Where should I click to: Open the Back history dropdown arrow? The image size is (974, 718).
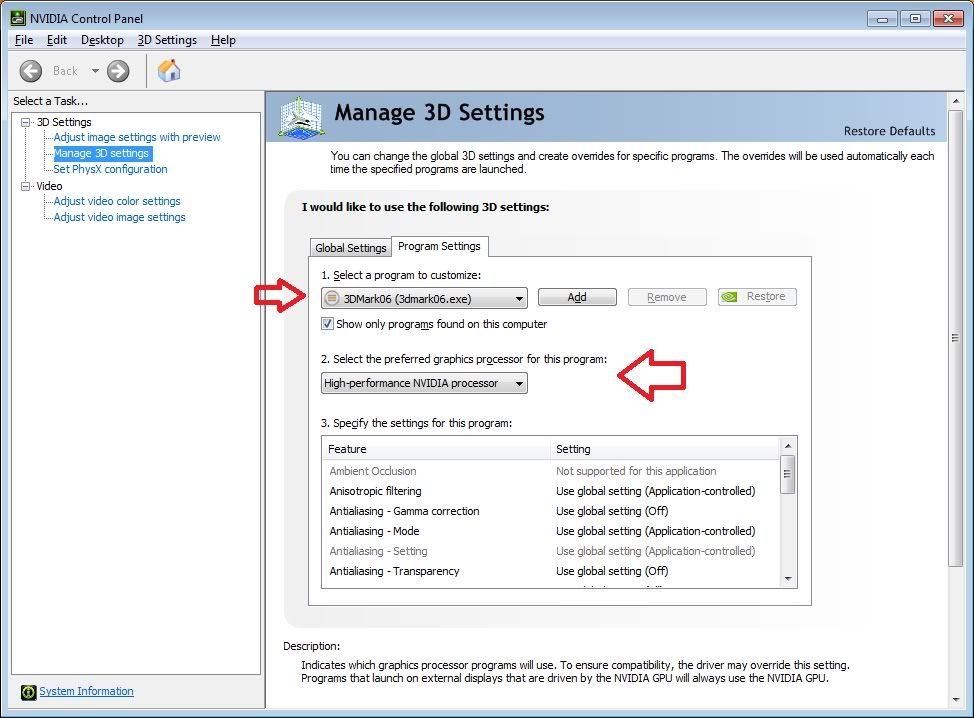point(95,71)
